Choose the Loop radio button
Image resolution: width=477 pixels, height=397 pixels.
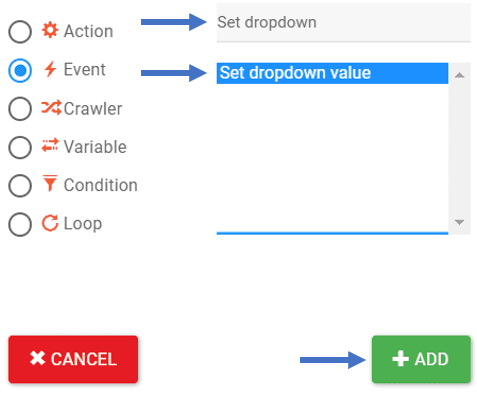tap(20, 224)
